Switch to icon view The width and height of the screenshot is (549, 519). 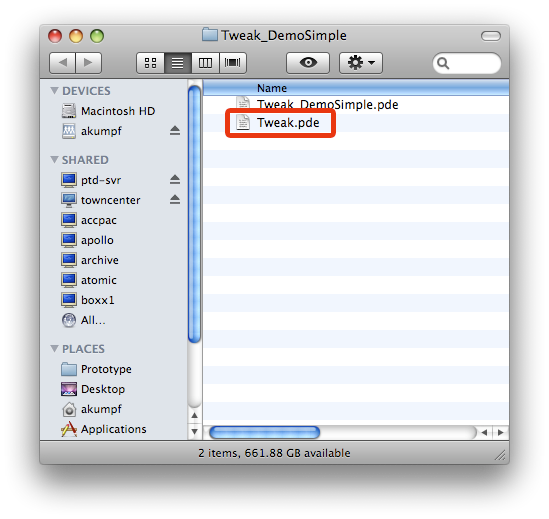point(151,63)
